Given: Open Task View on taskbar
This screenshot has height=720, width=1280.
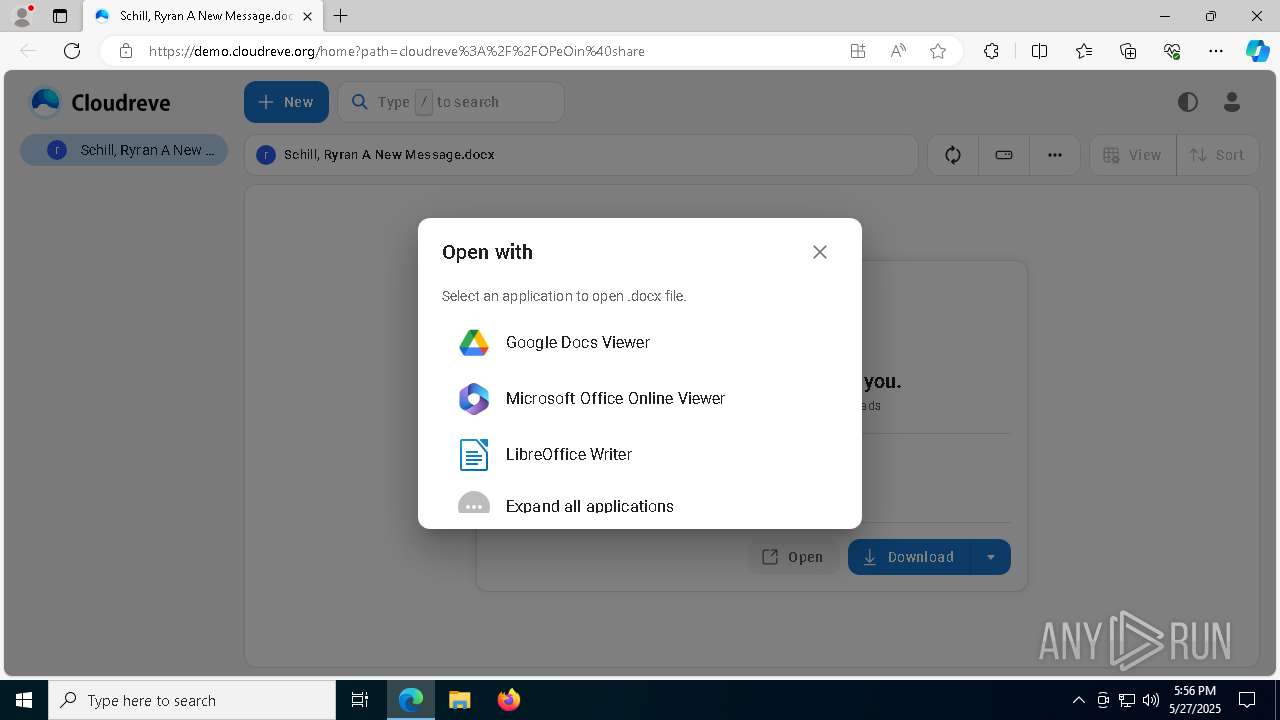Looking at the screenshot, I should pyautogui.click(x=360, y=700).
